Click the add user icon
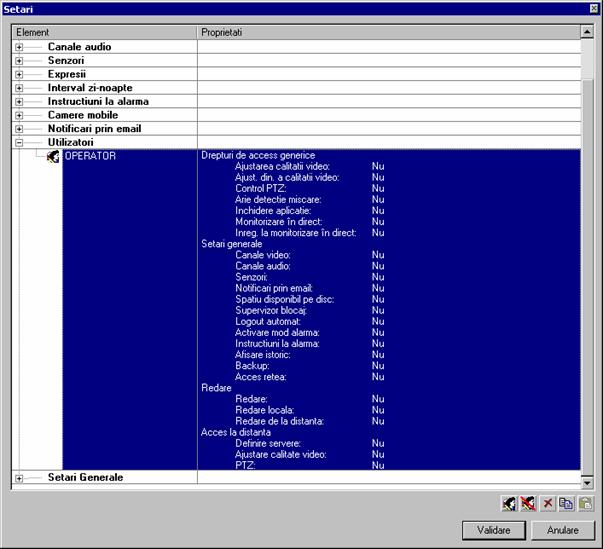Screen dimensions: 603x549 tap(509, 503)
